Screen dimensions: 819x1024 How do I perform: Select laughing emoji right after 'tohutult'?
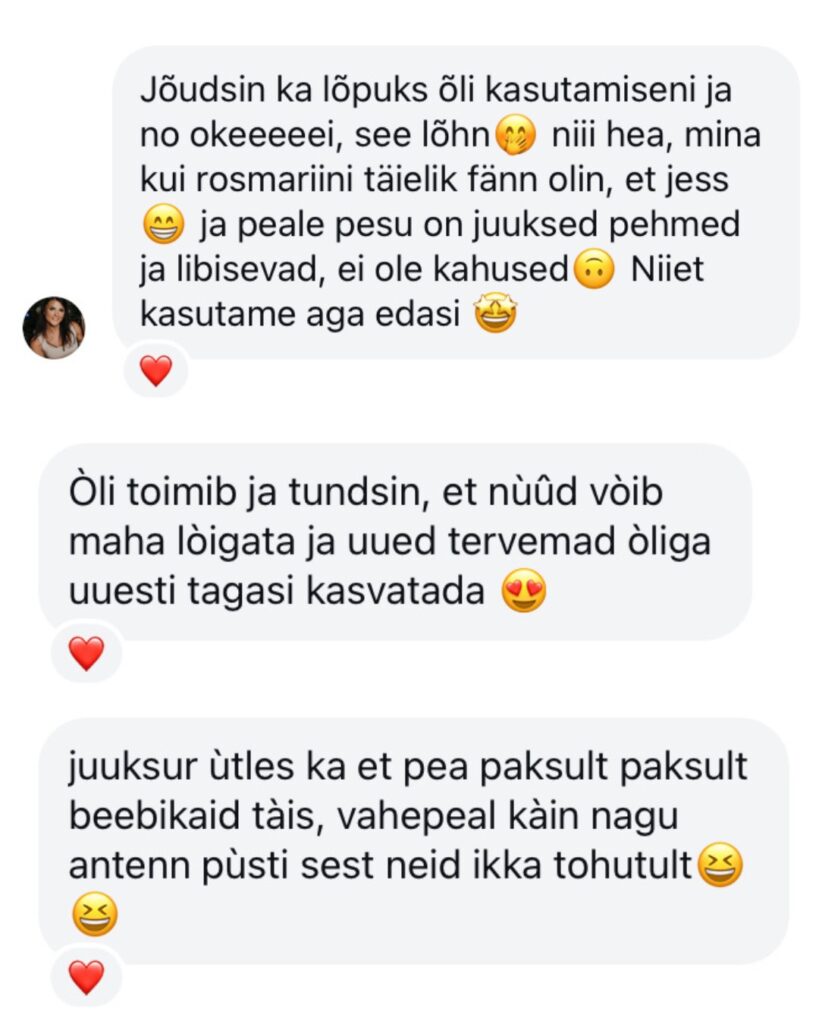pos(721,865)
